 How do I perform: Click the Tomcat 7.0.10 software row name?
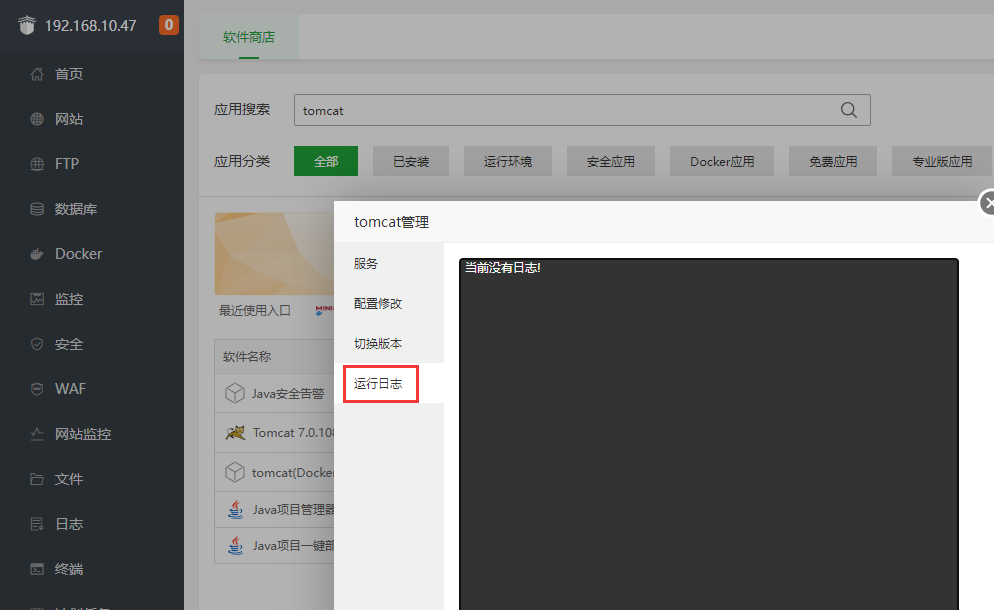point(294,432)
